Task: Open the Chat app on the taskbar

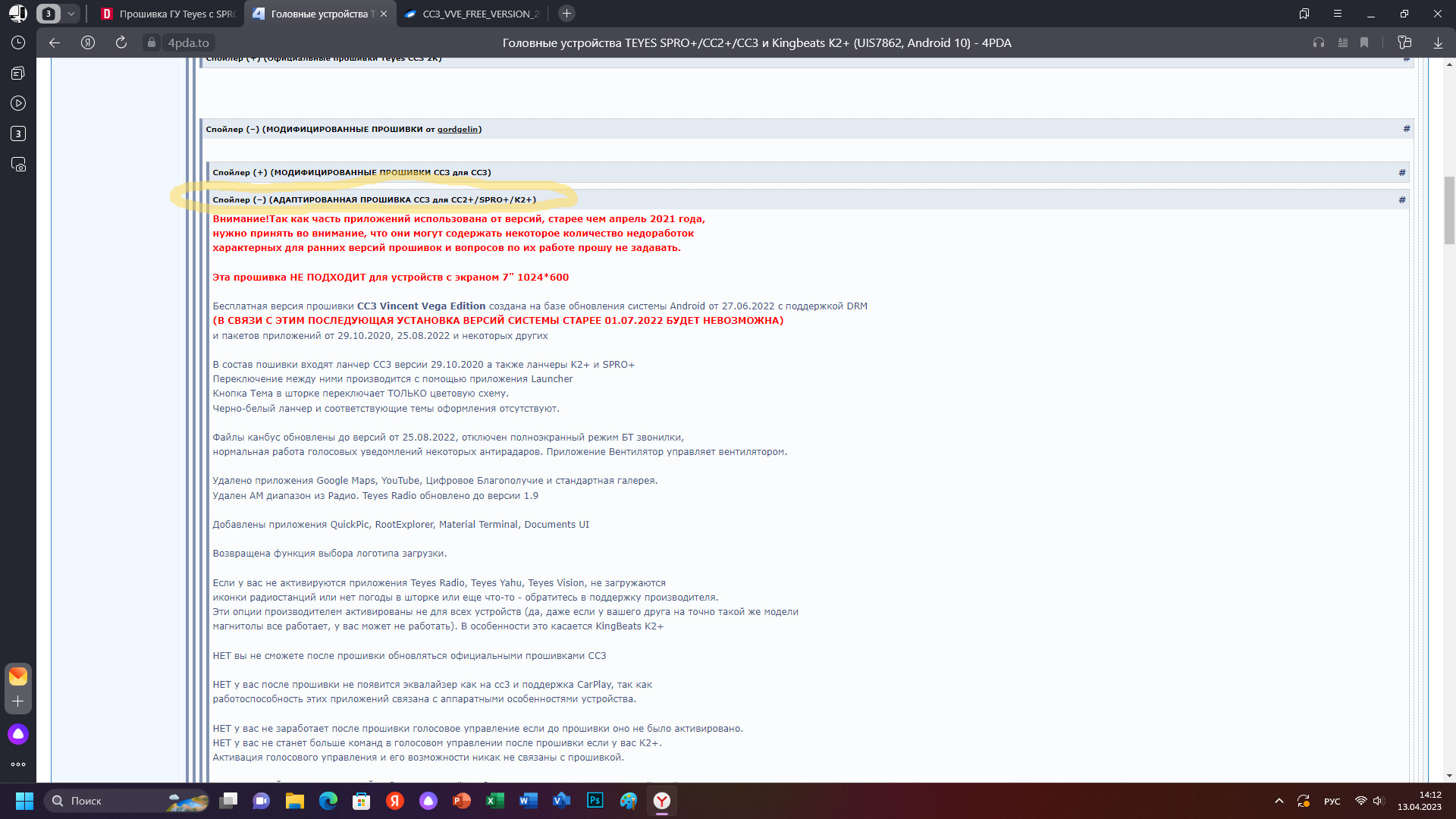Action: 262,801
